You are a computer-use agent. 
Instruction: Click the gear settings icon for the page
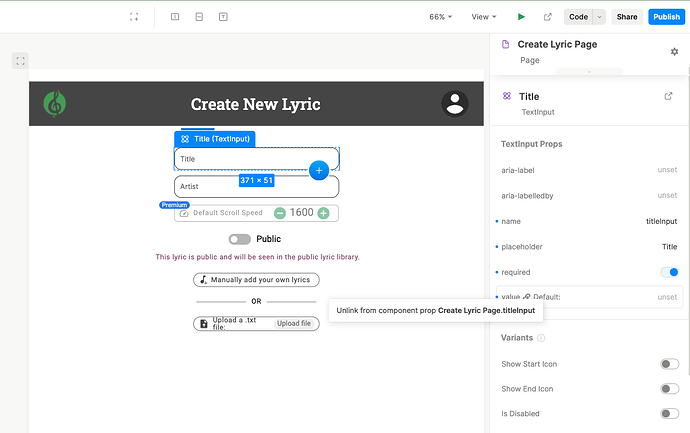[x=674, y=51]
